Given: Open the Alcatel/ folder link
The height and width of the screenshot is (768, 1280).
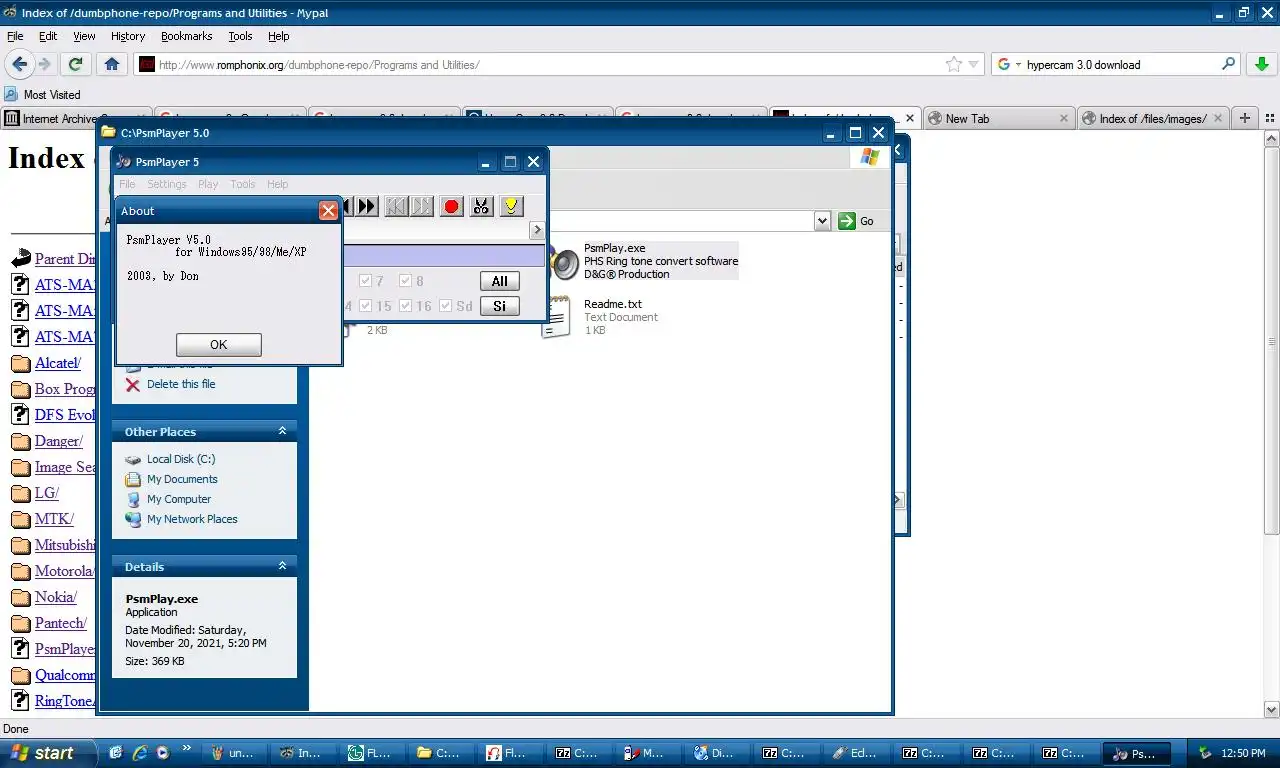Looking at the screenshot, I should coord(58,363).
